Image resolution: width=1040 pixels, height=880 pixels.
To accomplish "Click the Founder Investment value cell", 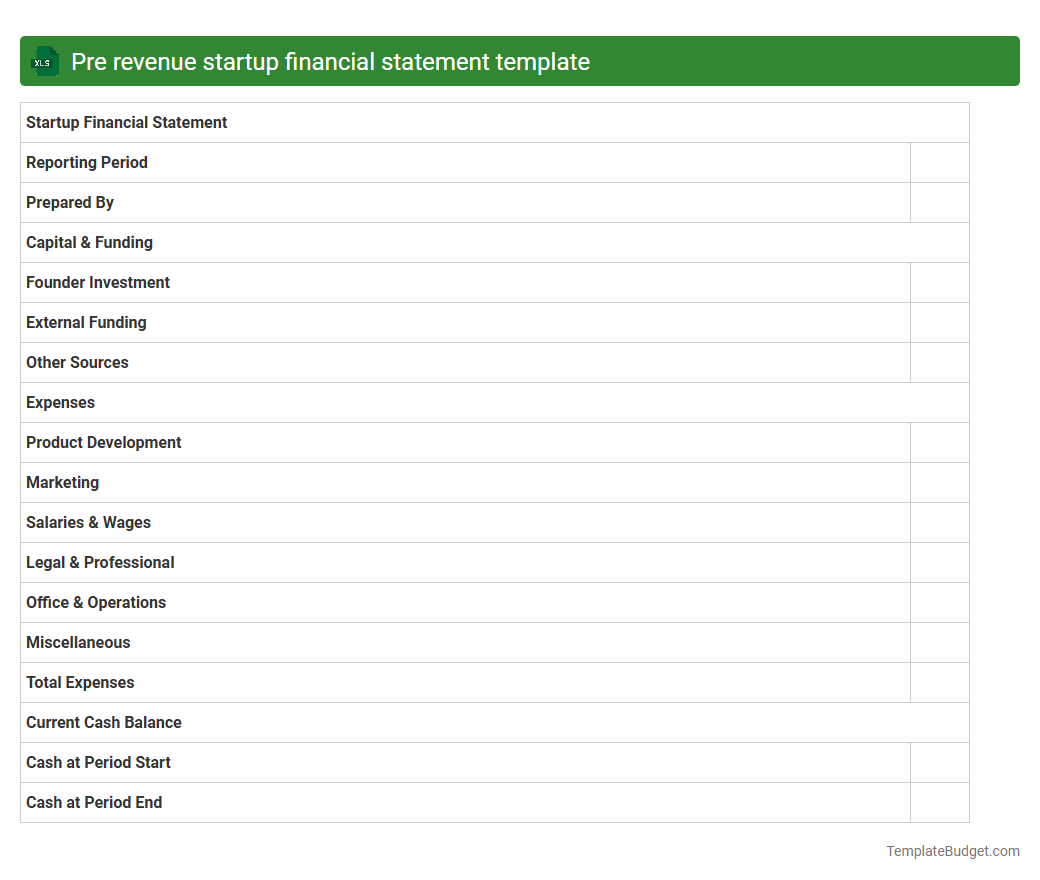I will (939, 282).
